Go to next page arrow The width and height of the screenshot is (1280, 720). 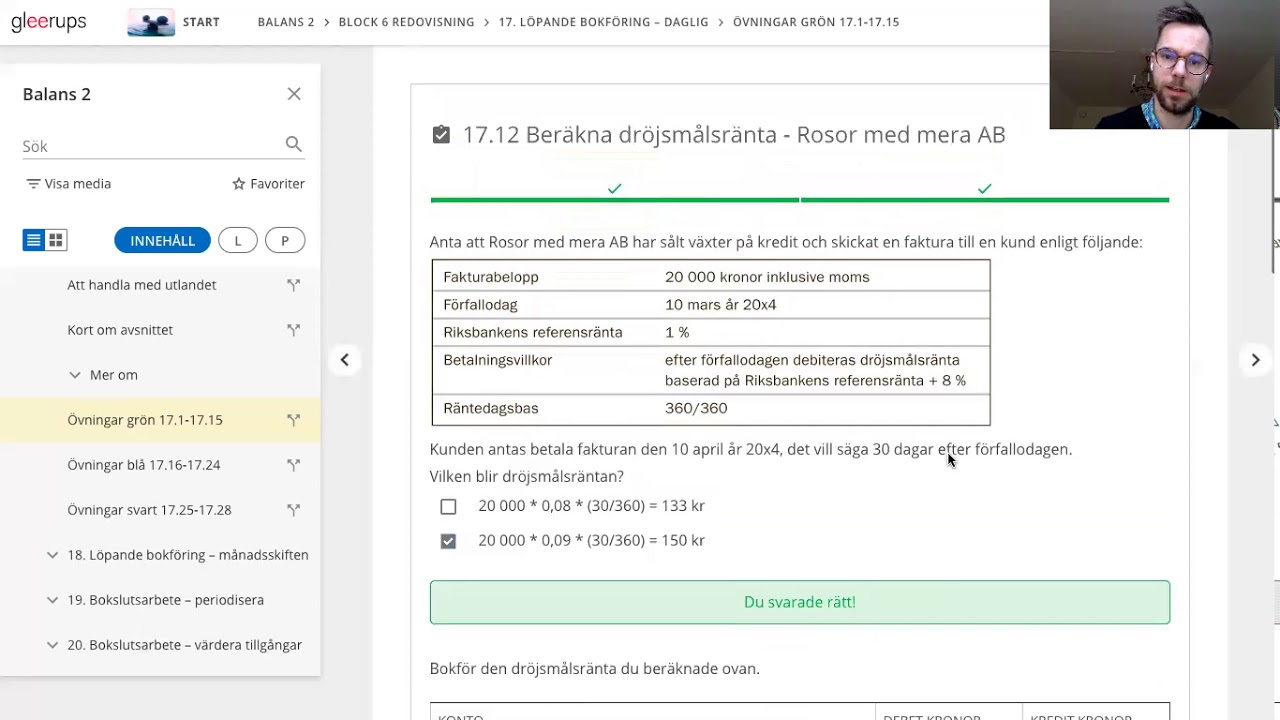coord(1255,360)
